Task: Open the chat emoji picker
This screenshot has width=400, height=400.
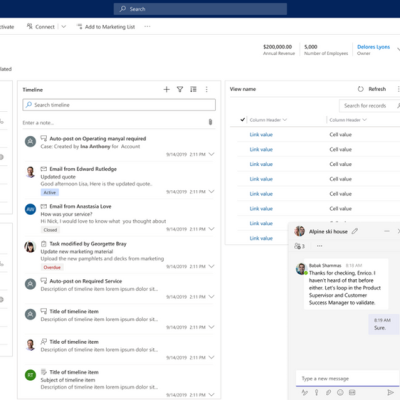Action: click(340, 392)
